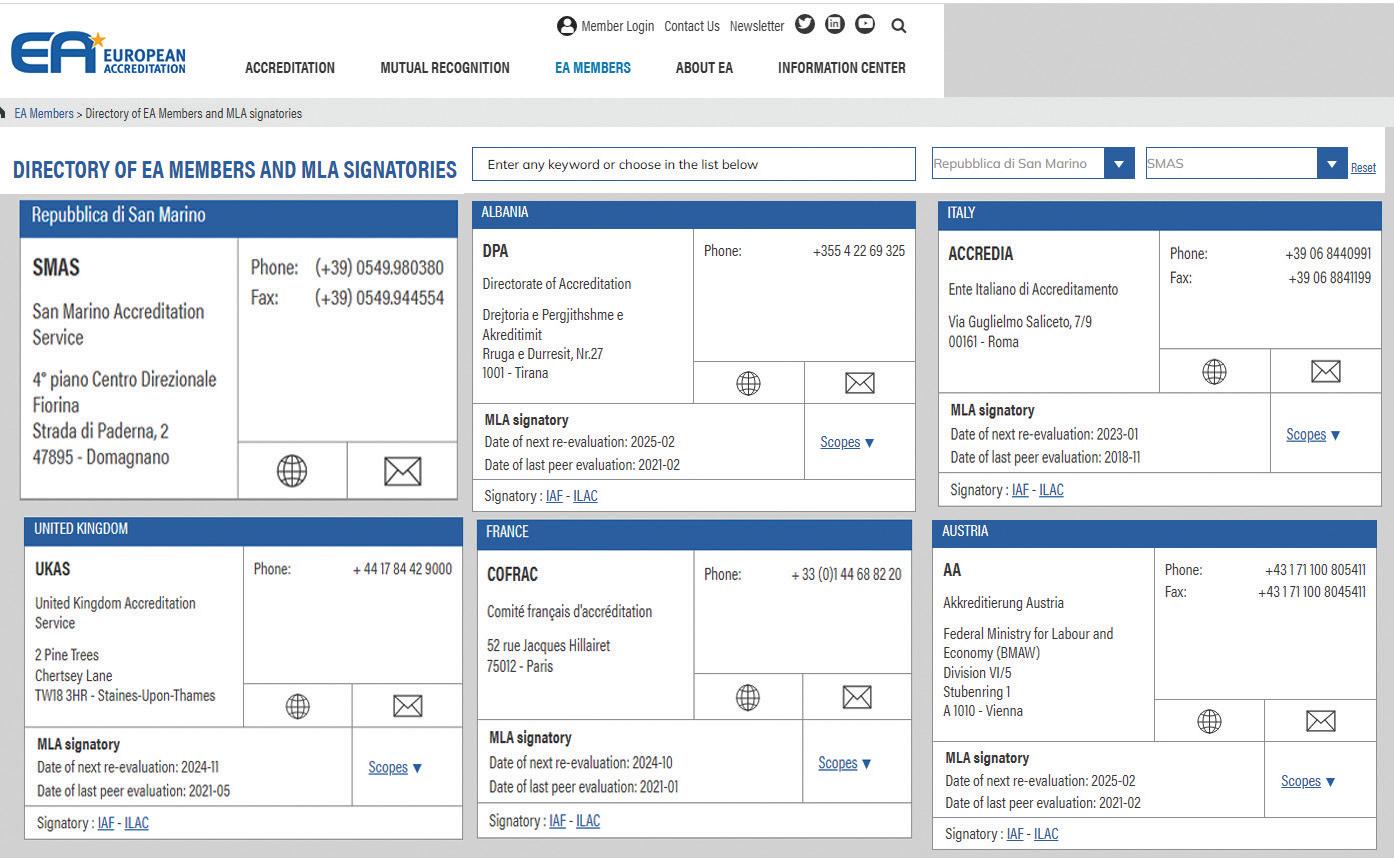Click UKAS email envelope icon
Viewport: 1394px width, 858px height.
[x=408, y=706]
